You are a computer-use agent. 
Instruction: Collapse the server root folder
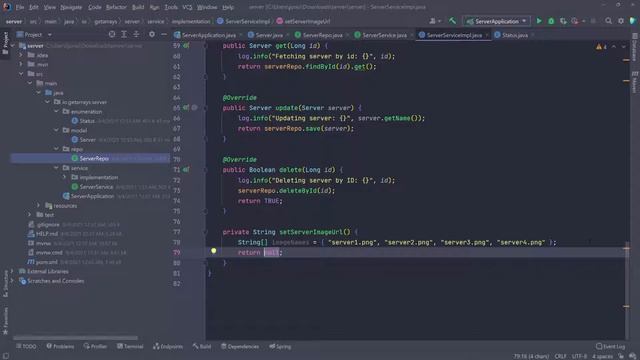(13, 46)
